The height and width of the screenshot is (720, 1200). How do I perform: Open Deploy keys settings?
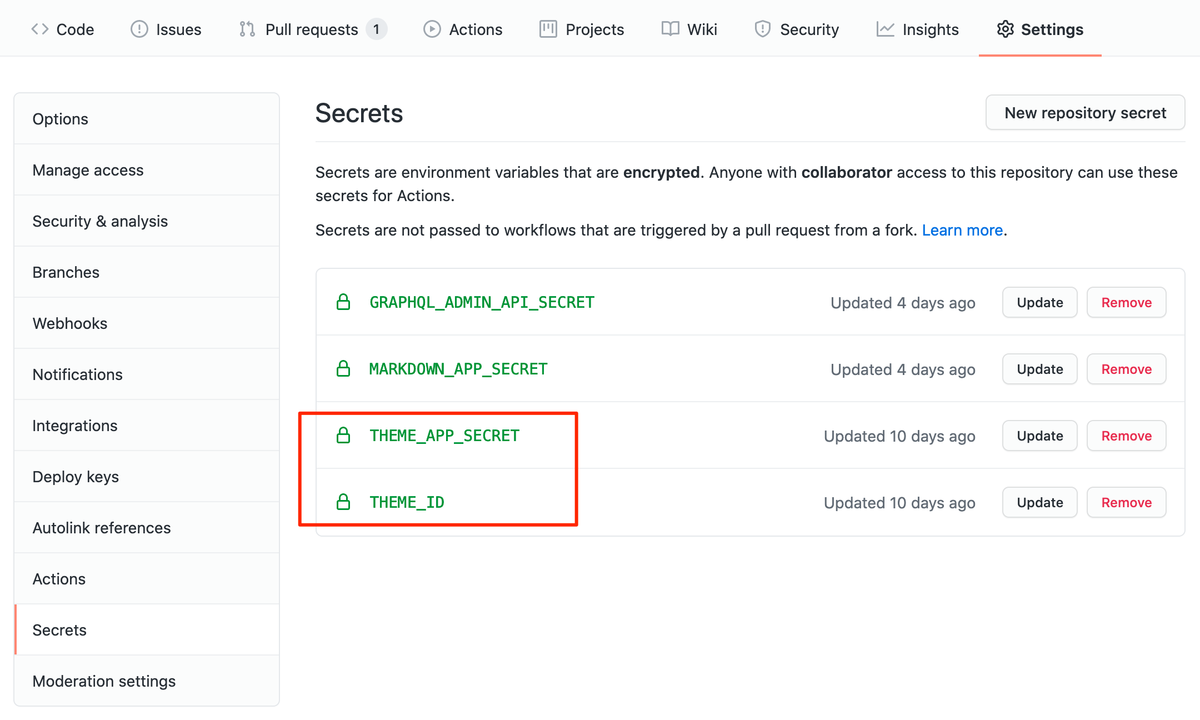(74, 476)
